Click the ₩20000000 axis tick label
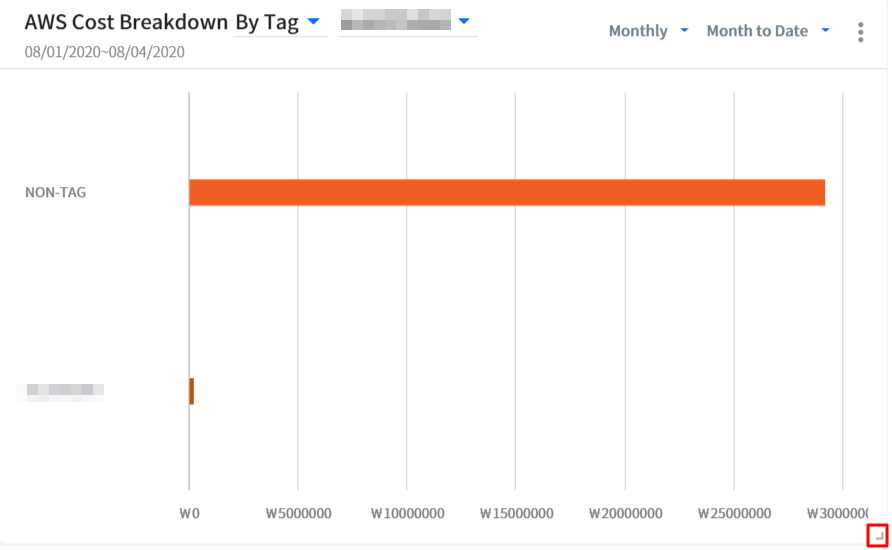892x550 pixels. [625, 513]
